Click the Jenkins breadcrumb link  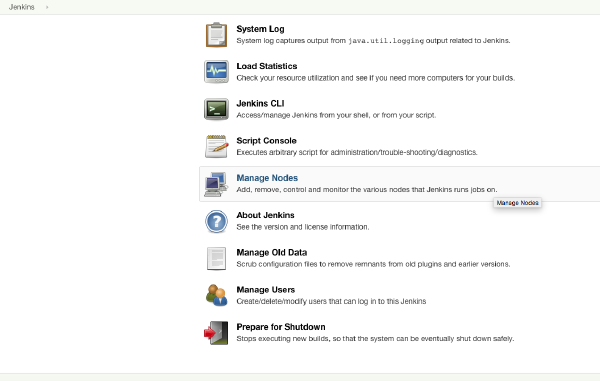[21, 7]
